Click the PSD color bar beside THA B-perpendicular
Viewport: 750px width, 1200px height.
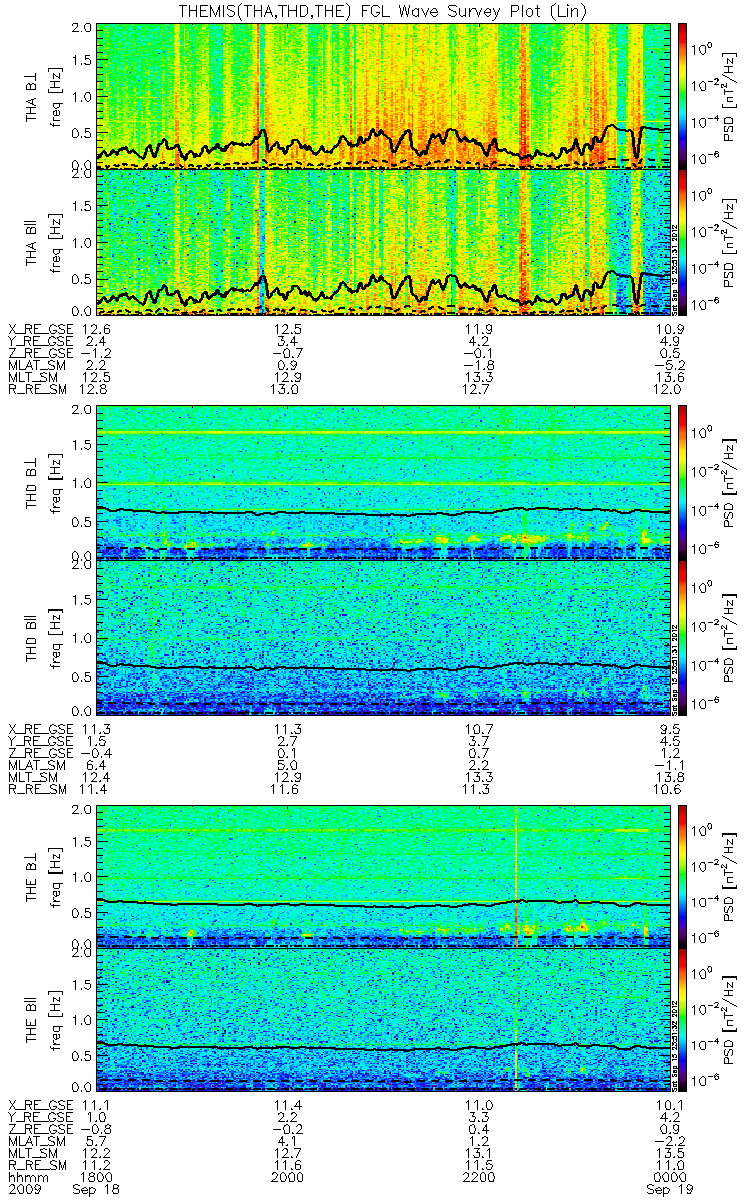pos(683,95)
